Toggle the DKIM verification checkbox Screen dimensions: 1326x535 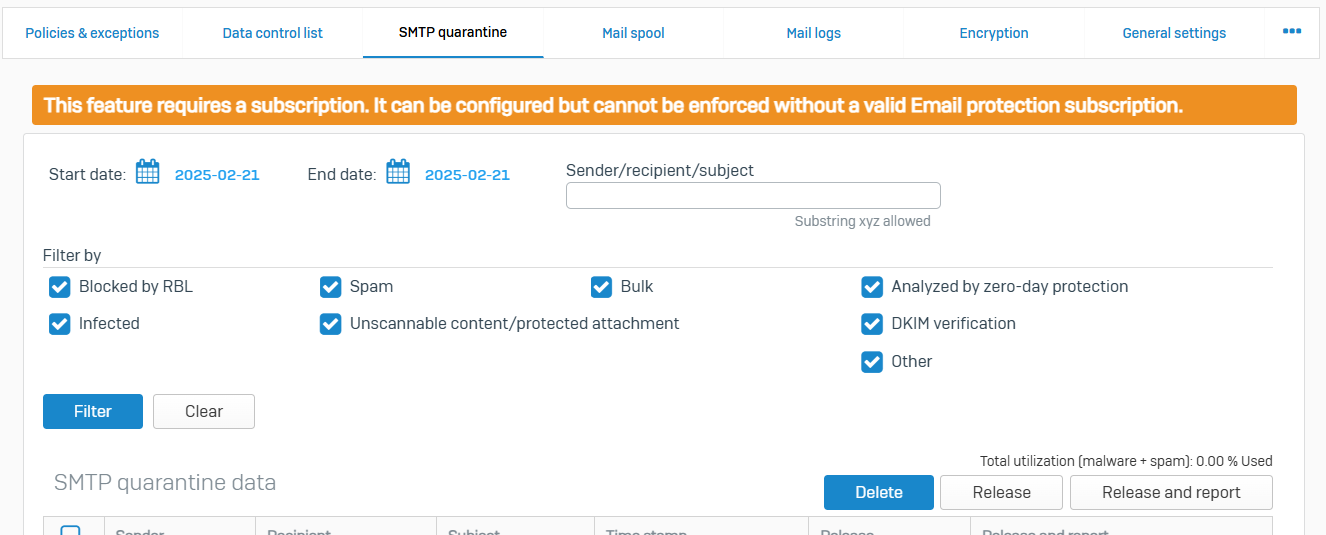(x=872, y=324)
